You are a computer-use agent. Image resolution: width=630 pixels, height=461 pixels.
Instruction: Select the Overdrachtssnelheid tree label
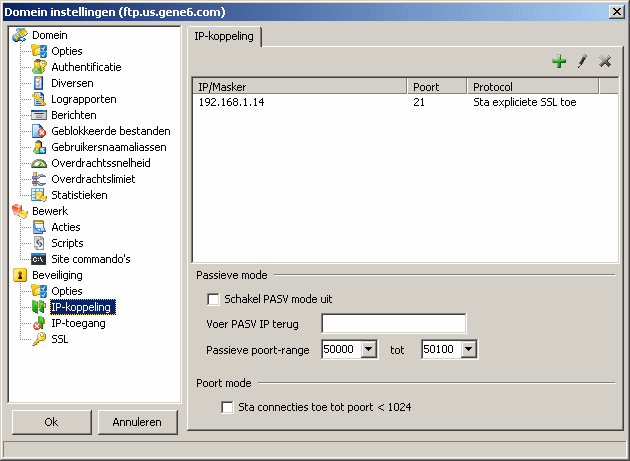[x=101, y=163]
